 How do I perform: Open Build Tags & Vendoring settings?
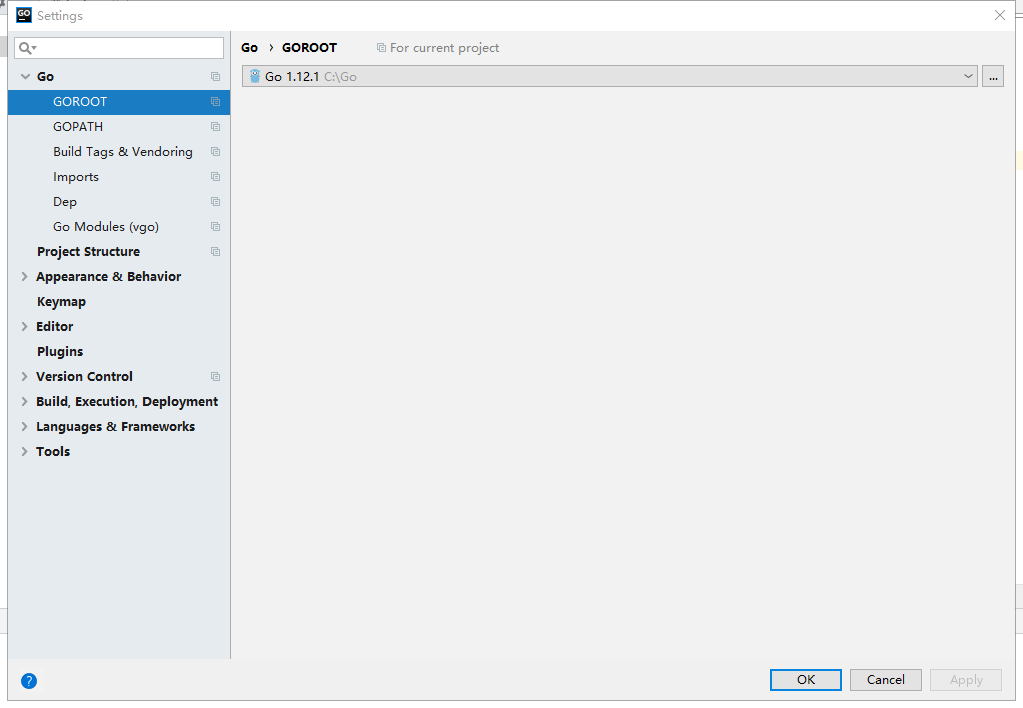119,151
